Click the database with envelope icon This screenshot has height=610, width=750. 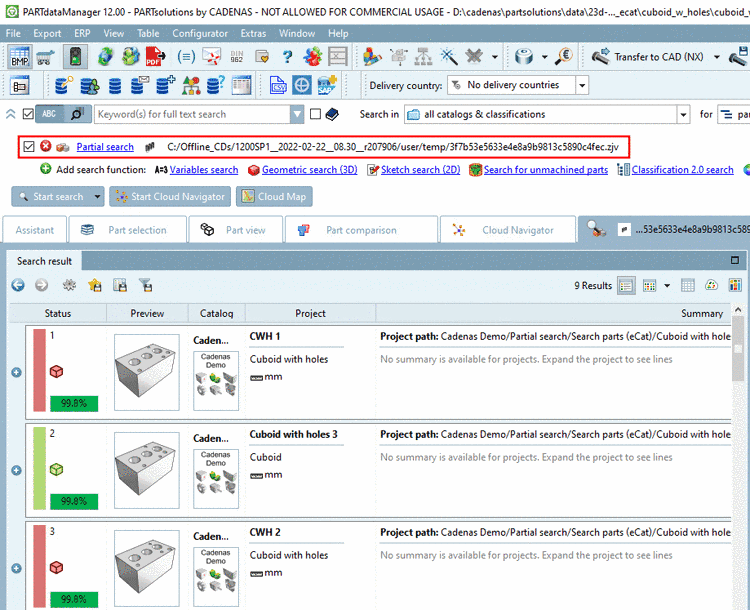[x=140, y=85]
